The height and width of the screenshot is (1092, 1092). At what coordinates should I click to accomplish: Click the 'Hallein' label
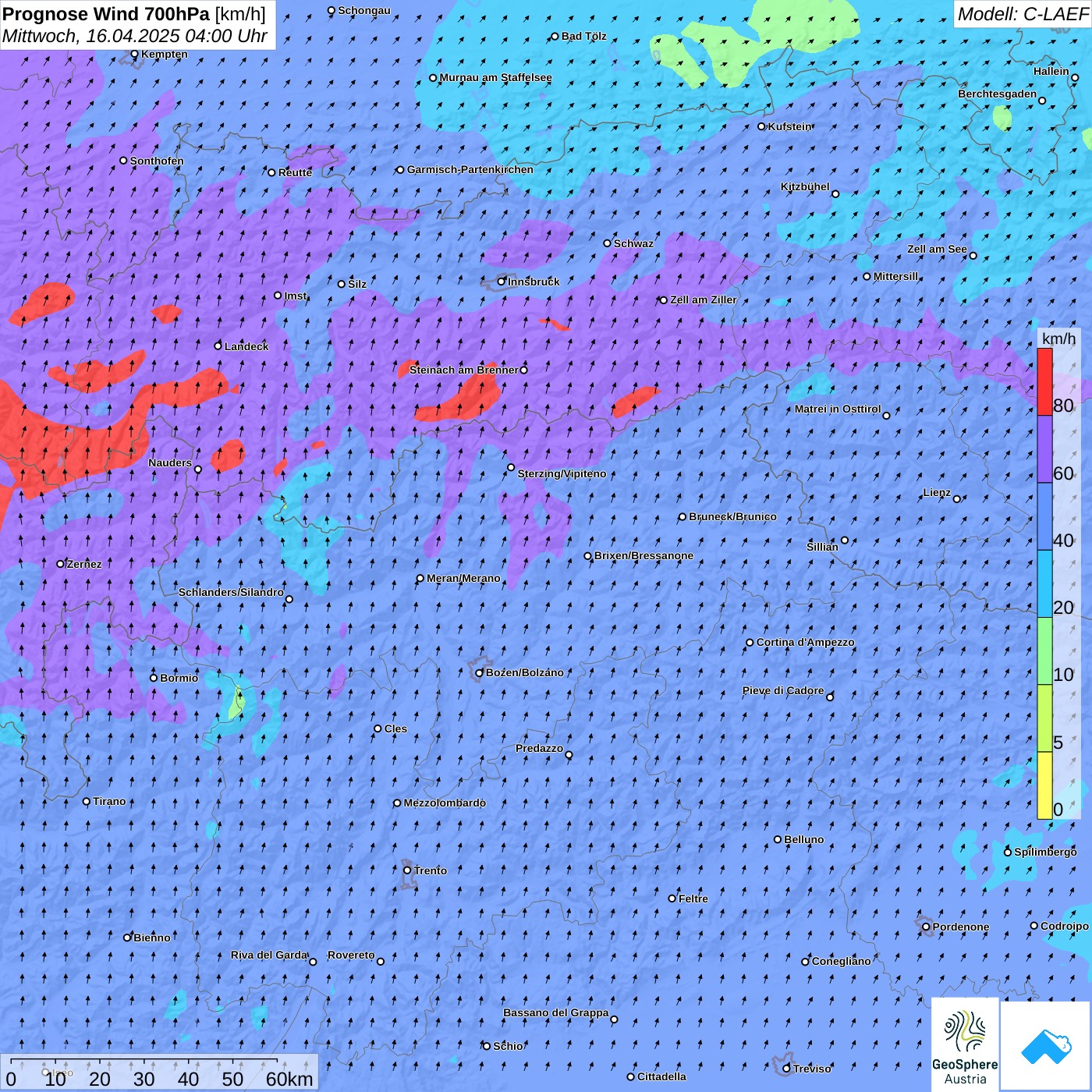pos(1051,71)
